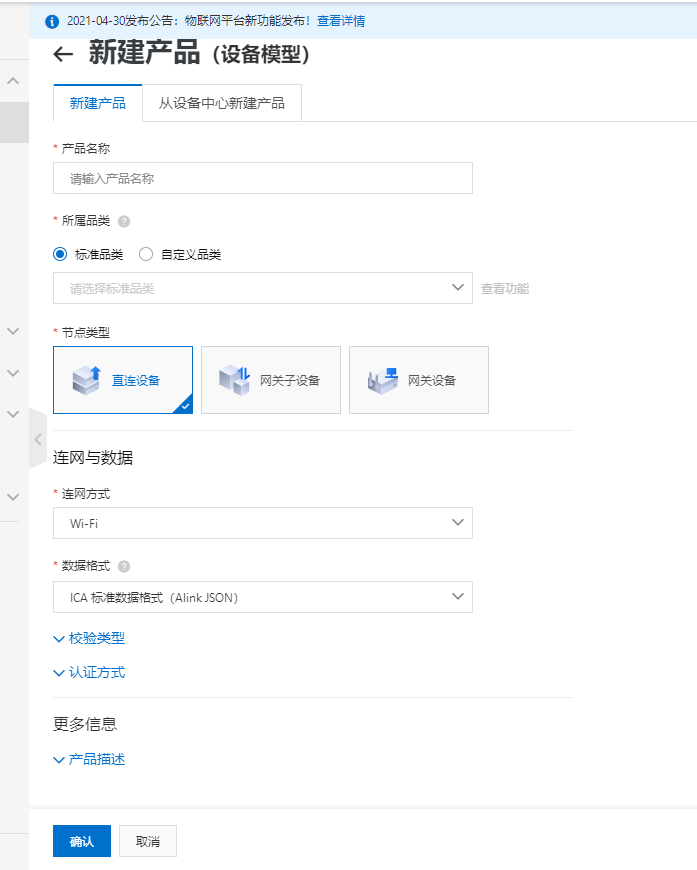Click the back arrow beside 新建产品
697x870 pixels.
point(63,54)
